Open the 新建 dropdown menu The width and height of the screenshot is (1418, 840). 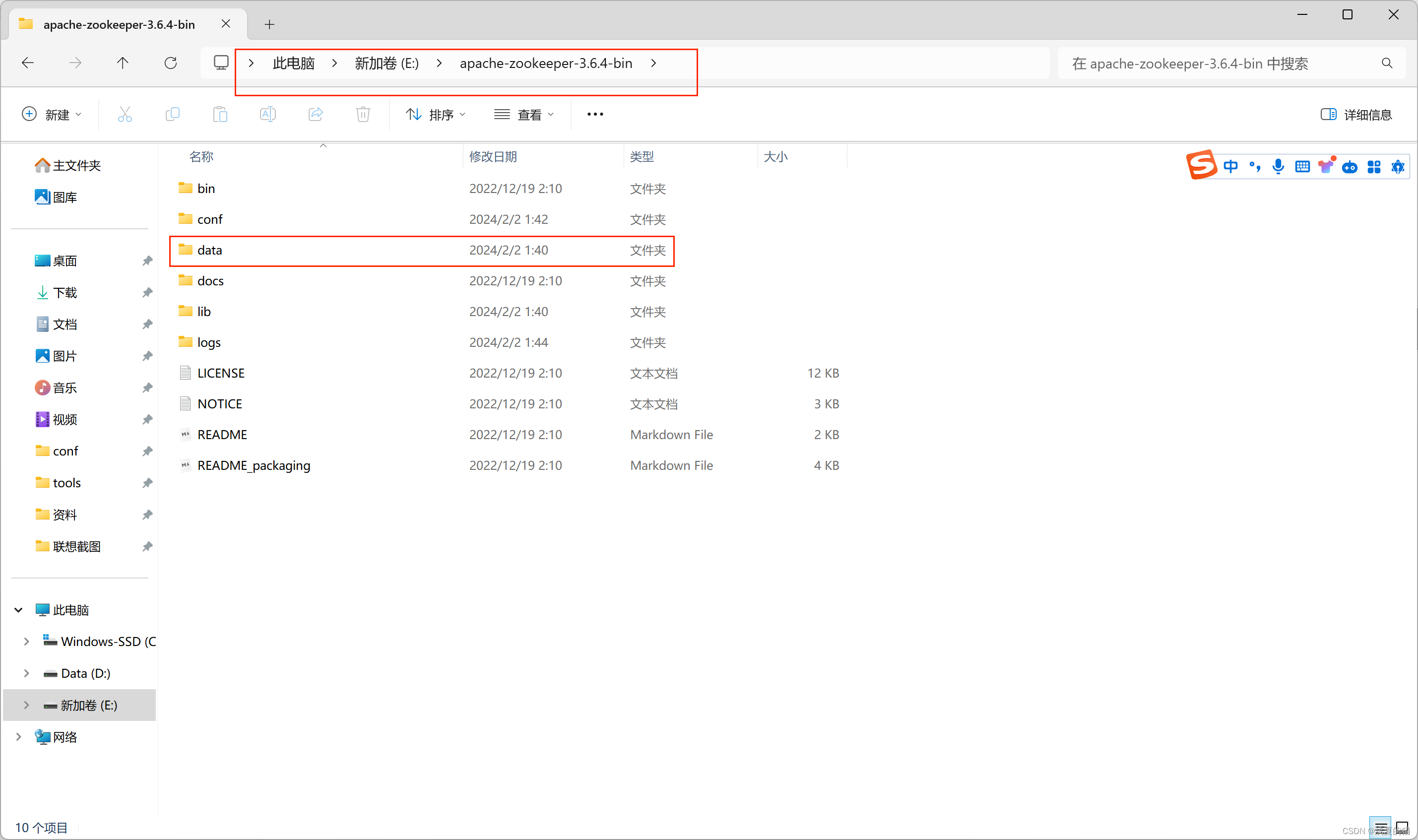[52, 115]
